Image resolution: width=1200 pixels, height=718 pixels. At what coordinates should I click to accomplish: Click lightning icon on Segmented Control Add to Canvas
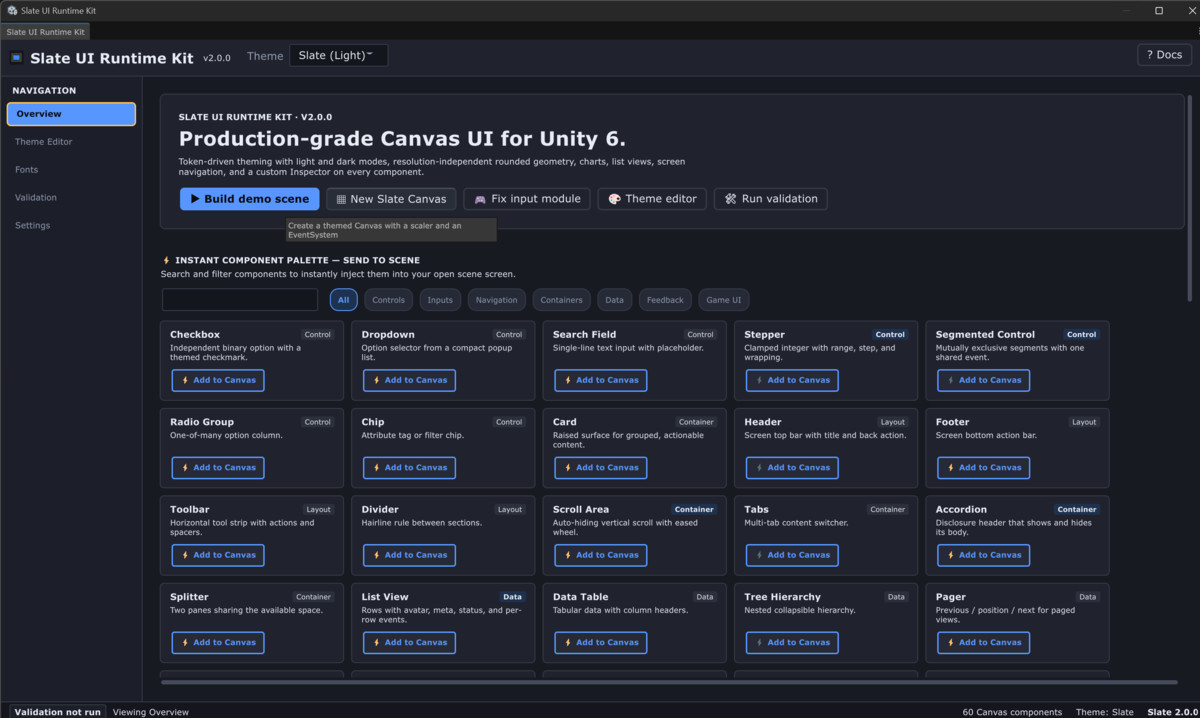(x=950, y=380)
